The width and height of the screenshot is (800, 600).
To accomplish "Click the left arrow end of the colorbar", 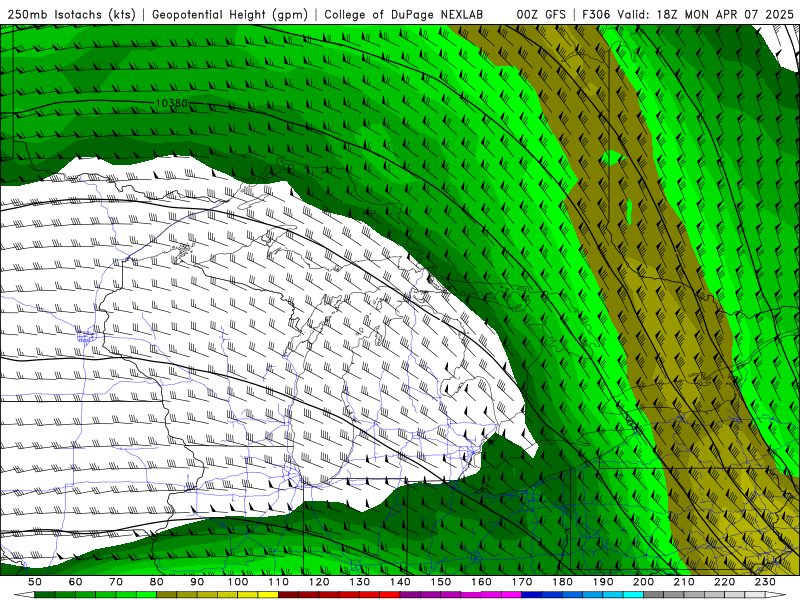I will tap(24, 595).
